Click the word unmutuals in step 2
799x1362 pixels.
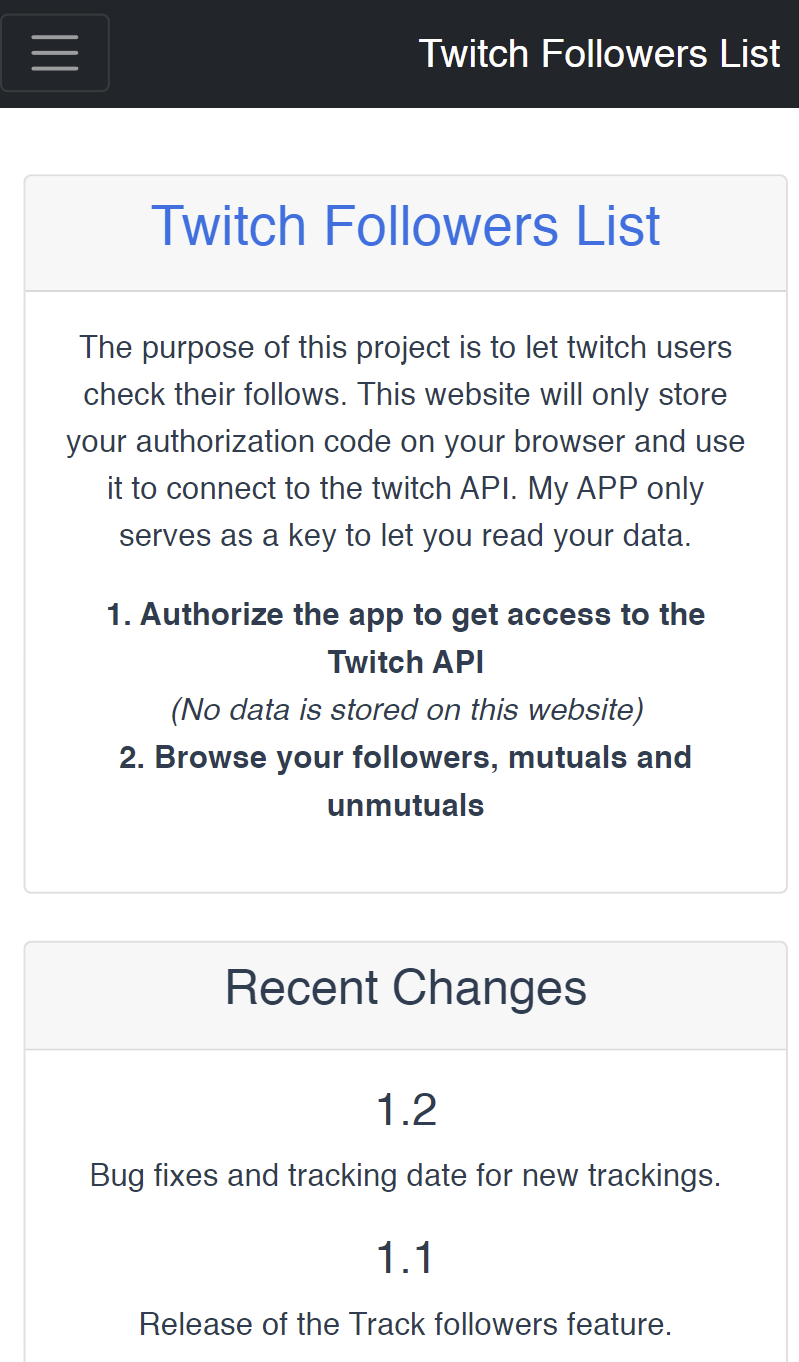[x=406, y=805]
